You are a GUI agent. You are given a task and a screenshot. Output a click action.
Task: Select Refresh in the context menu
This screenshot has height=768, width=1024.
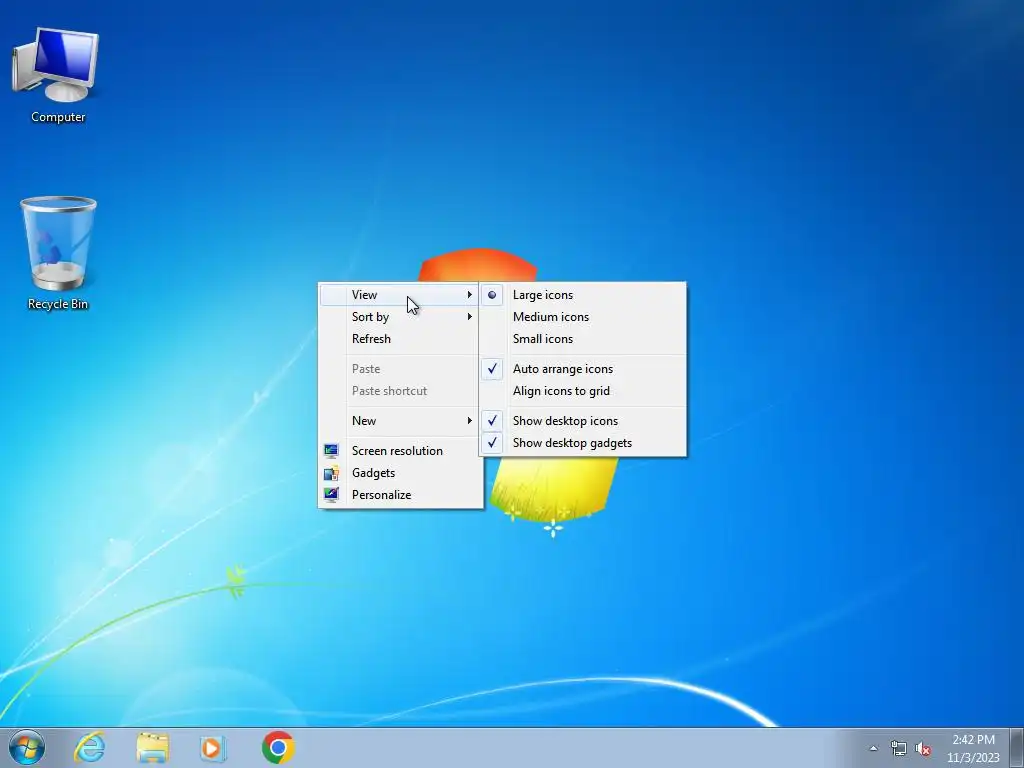click(x=401, y=339)
